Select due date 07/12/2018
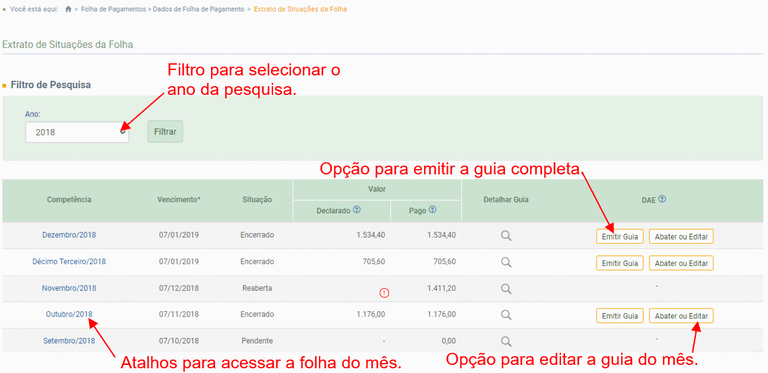Image resolution: width=768 pixels, height=373 pixels. [179, 288]
